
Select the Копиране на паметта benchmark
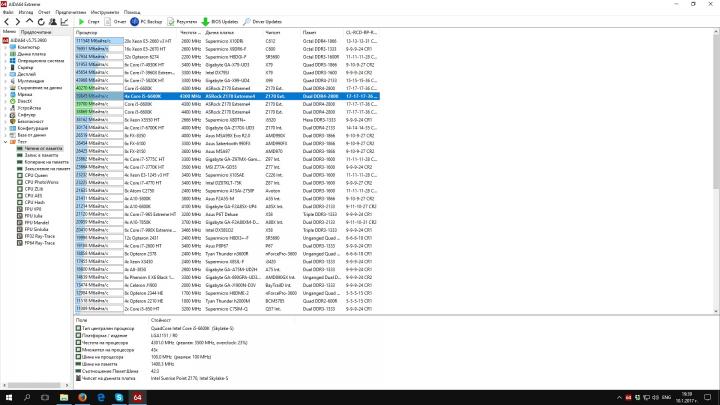tap(46, 162)
